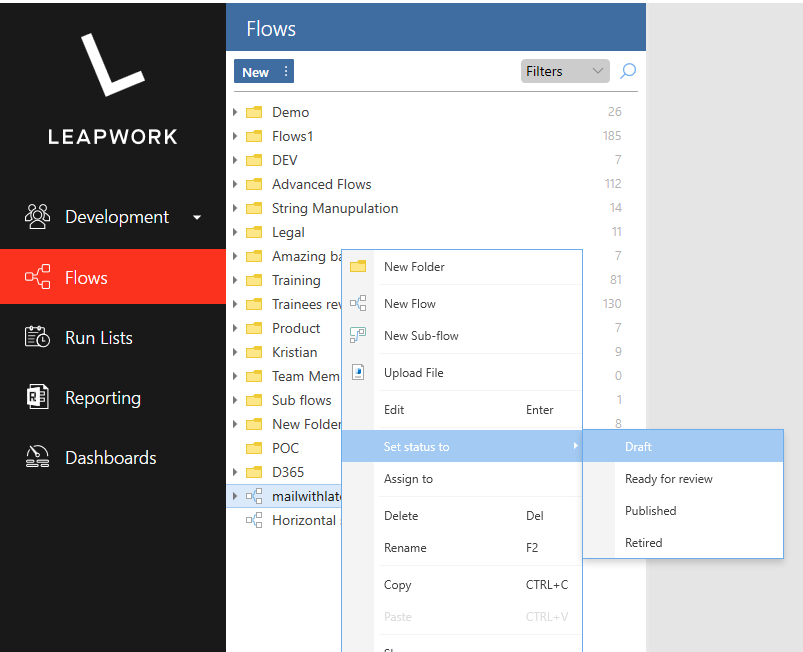This screenshot has width=803, height=652.
Task: Select the POC folder row
Action: (284, 448)
